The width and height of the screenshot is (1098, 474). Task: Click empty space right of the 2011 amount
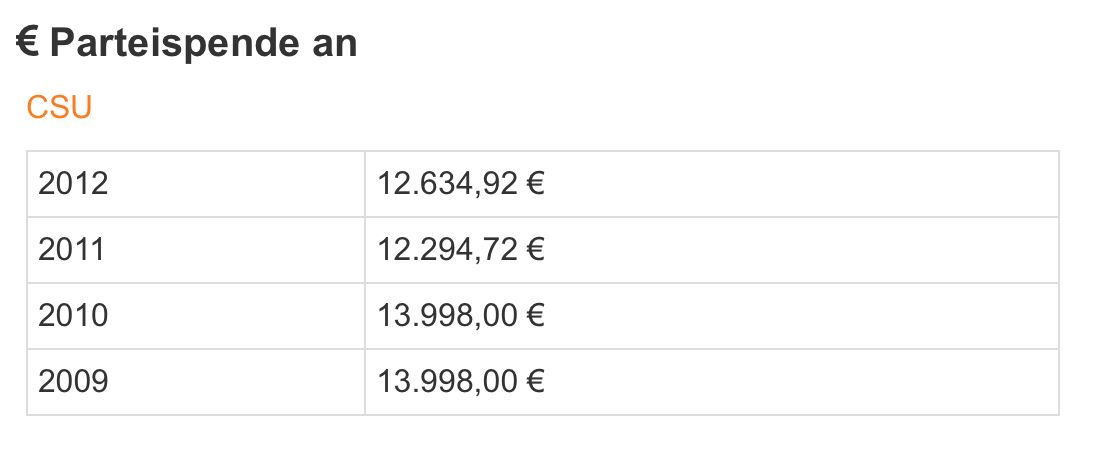(x=800, y=250)
